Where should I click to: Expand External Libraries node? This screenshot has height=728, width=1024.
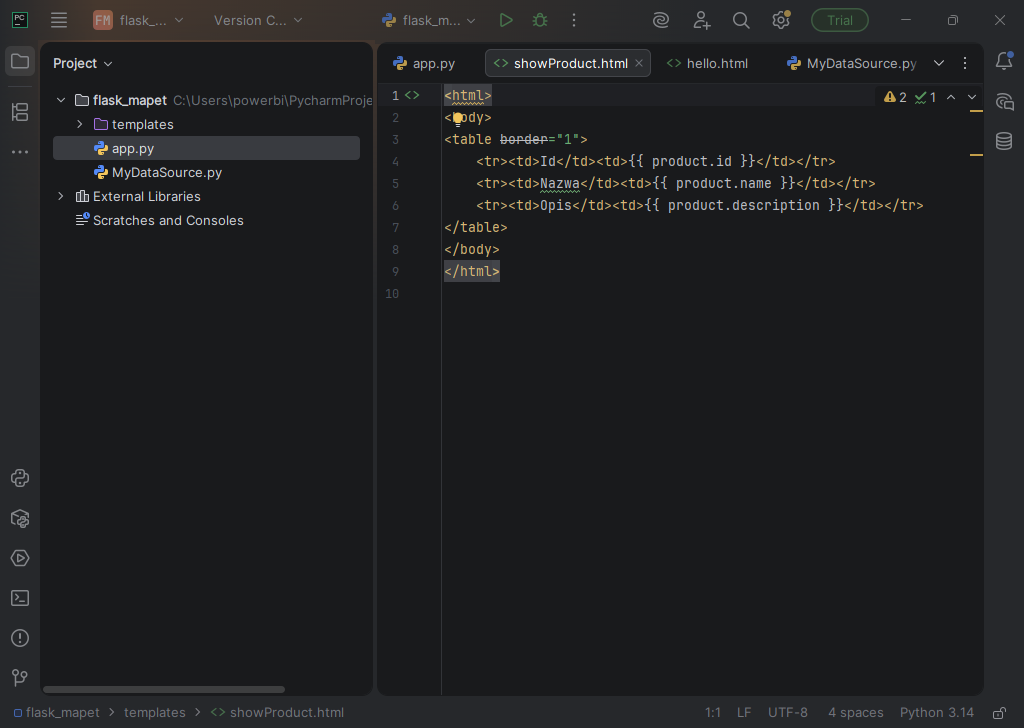pyautogui.click(x=61, y=196)
